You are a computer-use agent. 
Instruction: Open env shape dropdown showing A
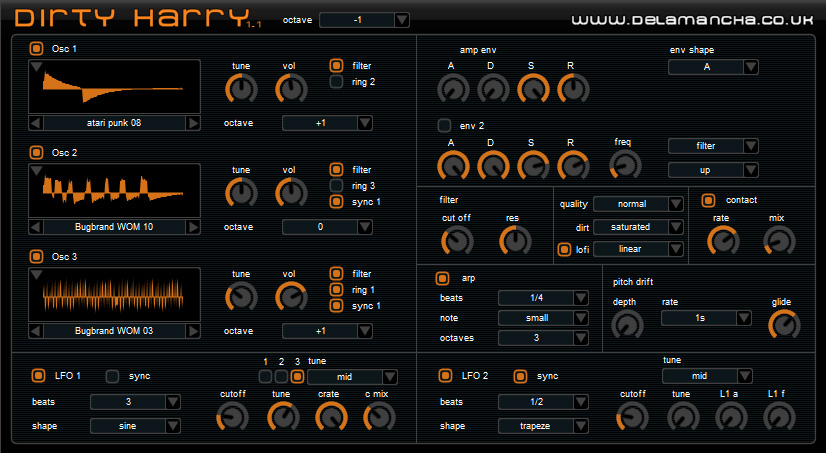[x=713, y=67]
